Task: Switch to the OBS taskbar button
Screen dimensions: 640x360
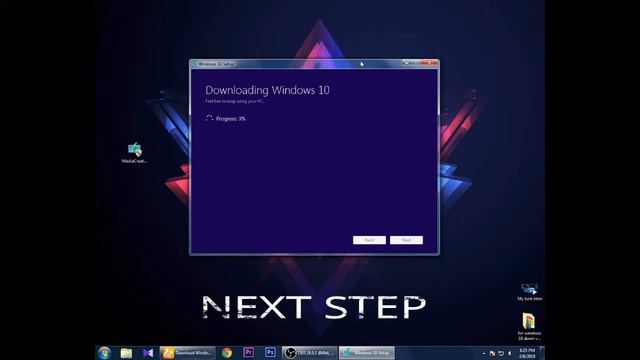Action: click(310, 353)
